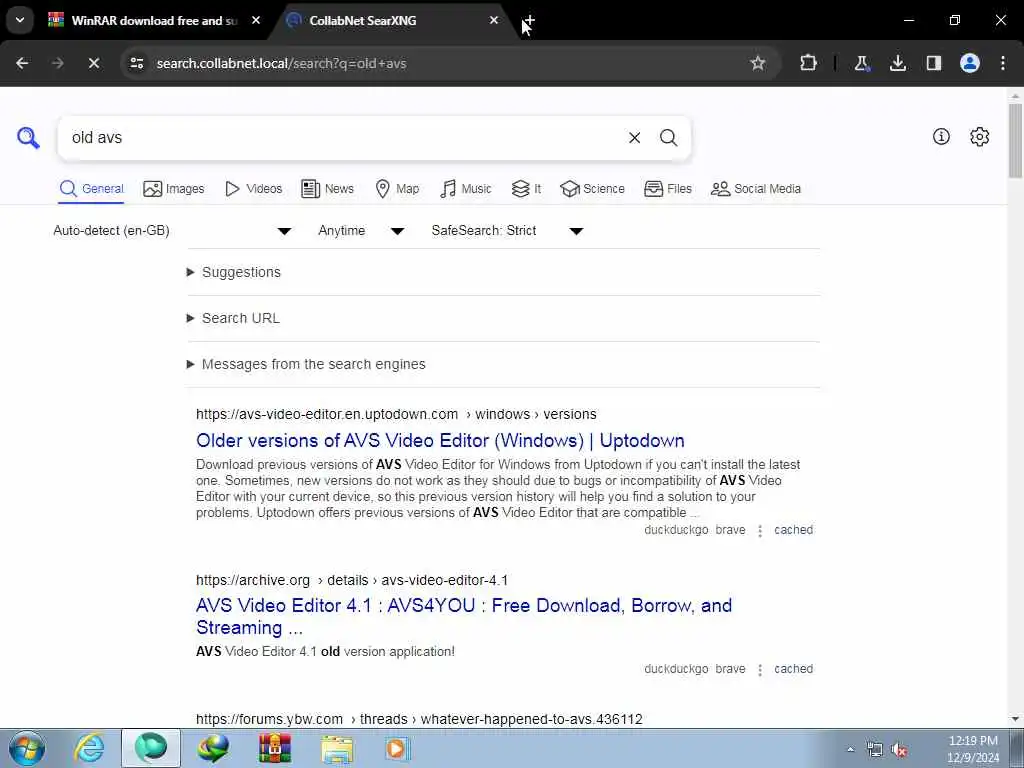This screenshot has height=768, width=1024.
Task: Open WinRAR from the taskbar
Action: pos(275,748)
